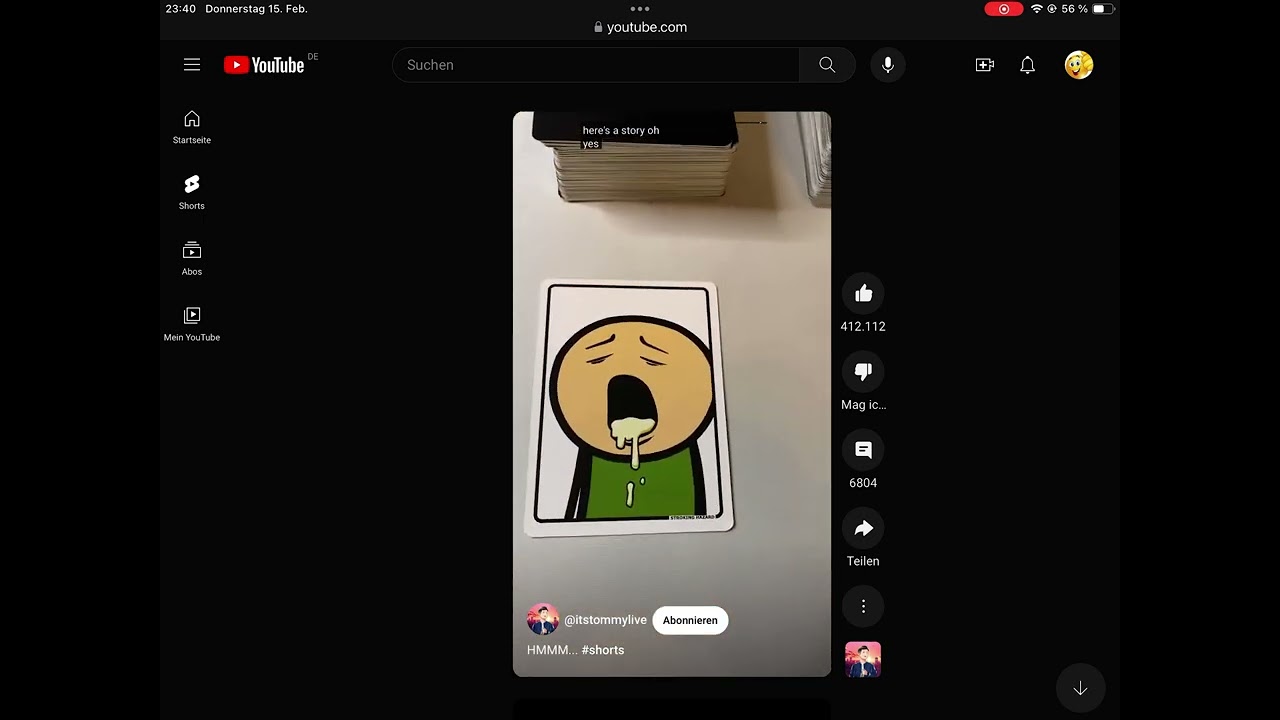1280x720 pixels.
Task: Like the short with thumbs up
Action: 863,293
